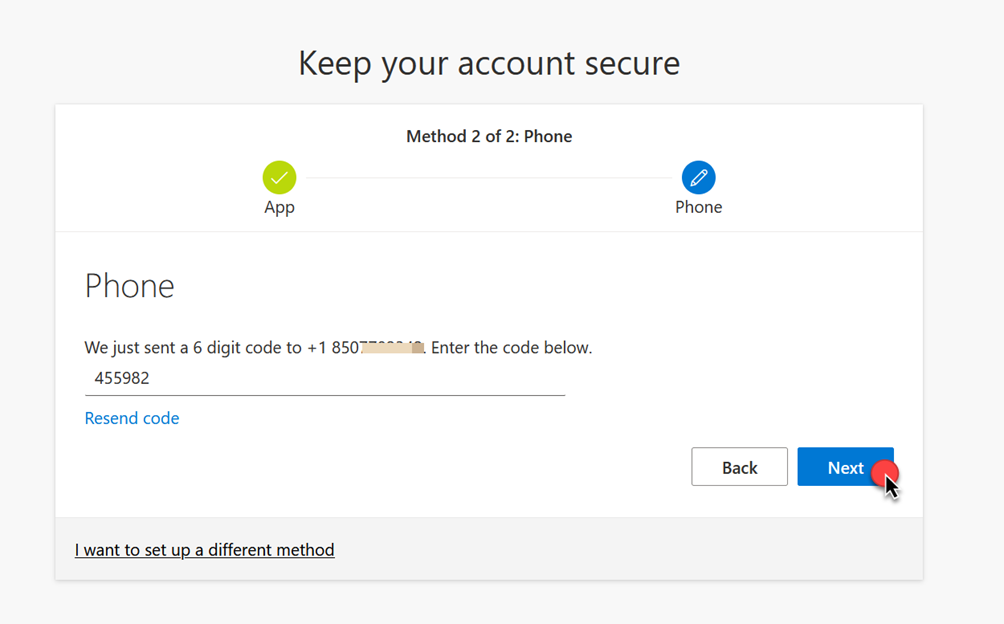This screenshot has width=1004, height=624.
Task: Click the Phone section heading
Action: 129,286
